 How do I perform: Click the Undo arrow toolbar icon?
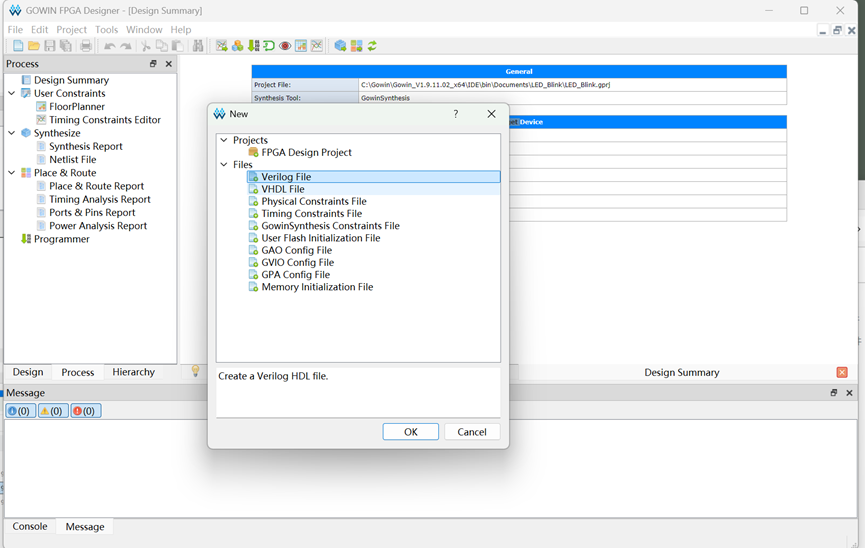click(x=110, y=46)
